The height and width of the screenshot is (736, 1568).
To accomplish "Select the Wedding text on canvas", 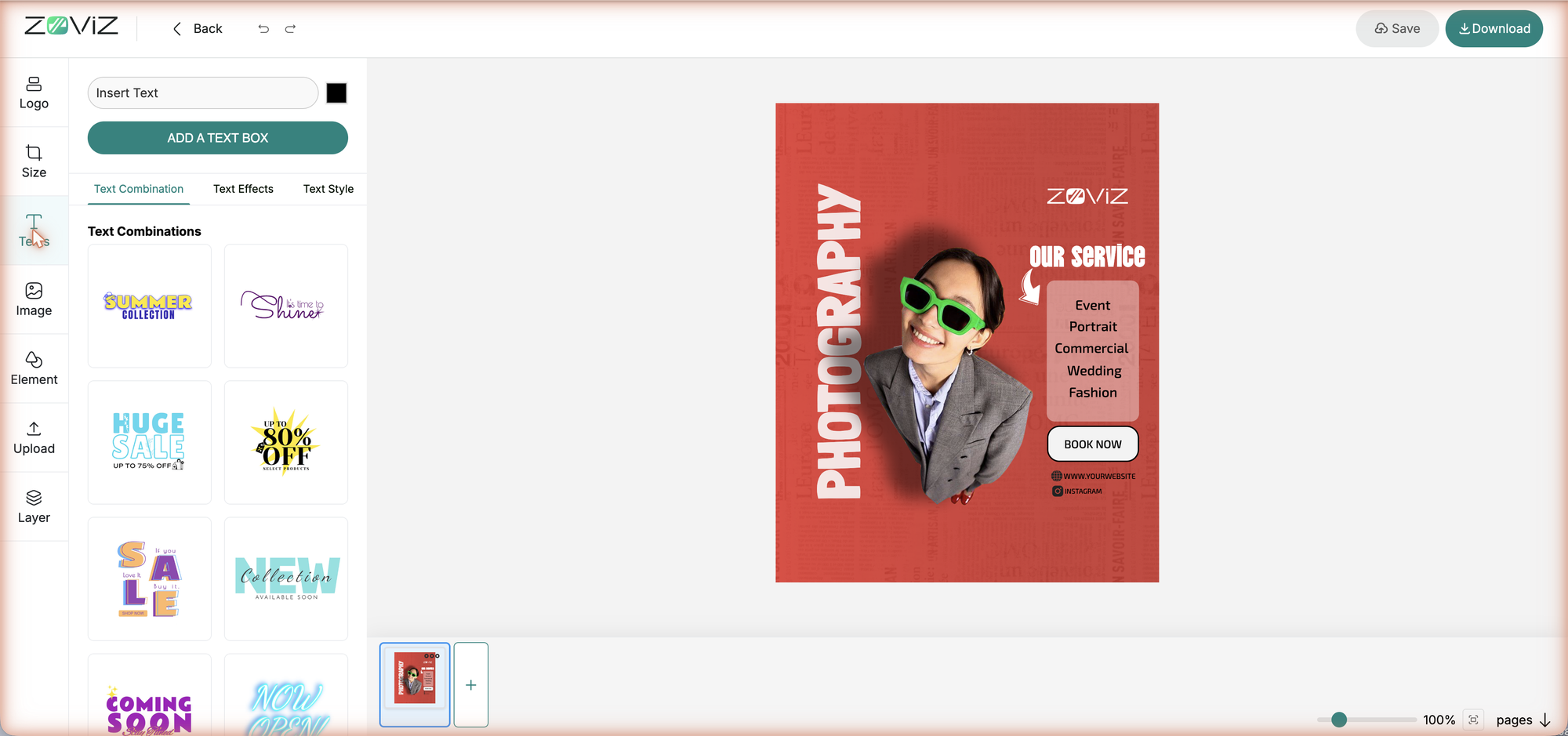I will pyautogui.click(x=1094, y=371).
